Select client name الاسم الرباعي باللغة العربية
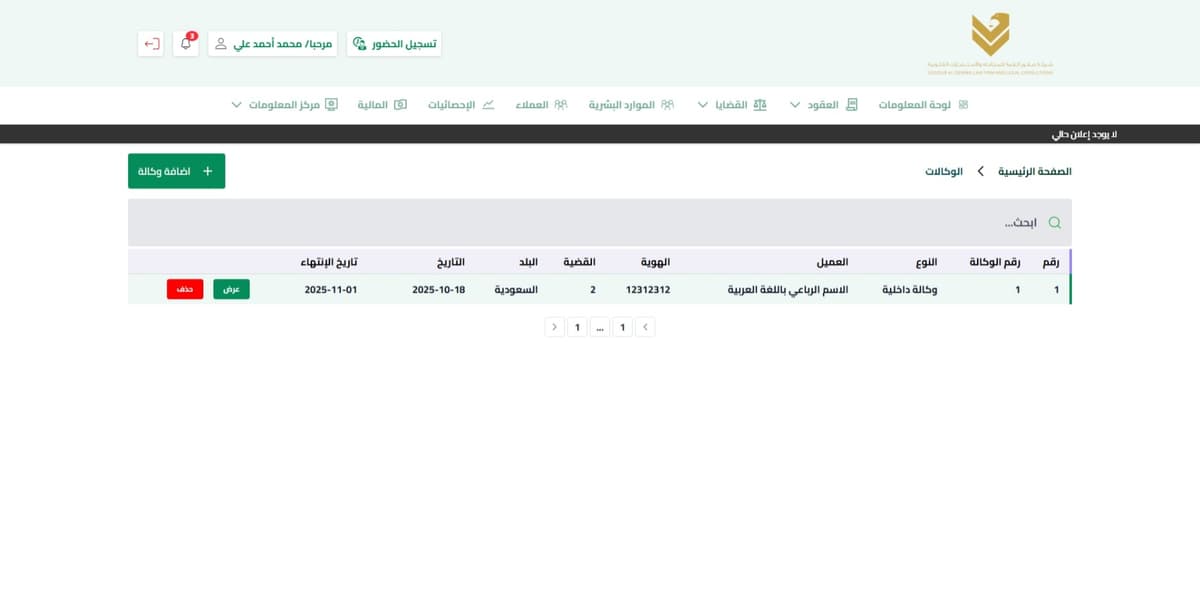 (787, 290)
